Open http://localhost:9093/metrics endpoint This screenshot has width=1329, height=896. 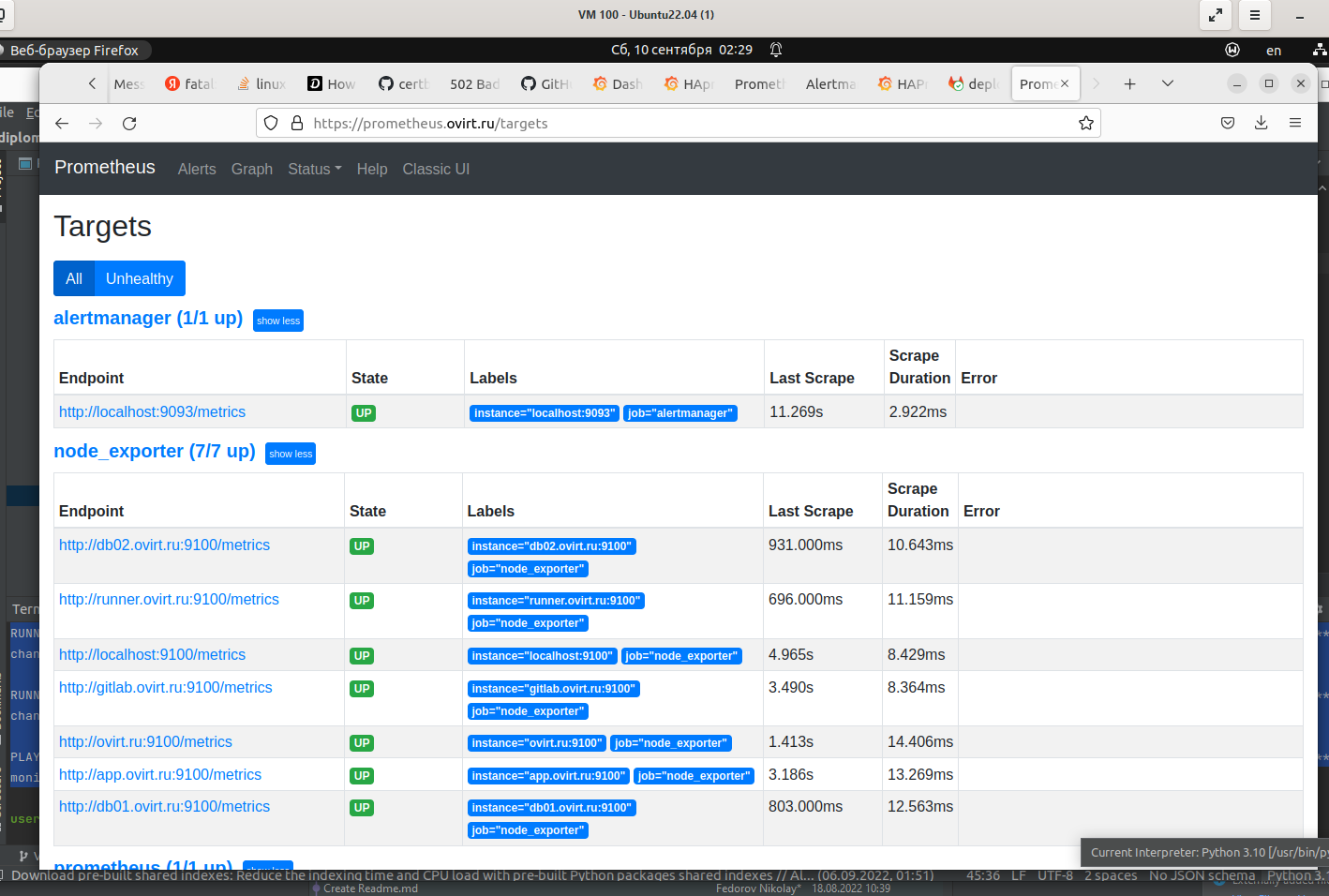152,411
